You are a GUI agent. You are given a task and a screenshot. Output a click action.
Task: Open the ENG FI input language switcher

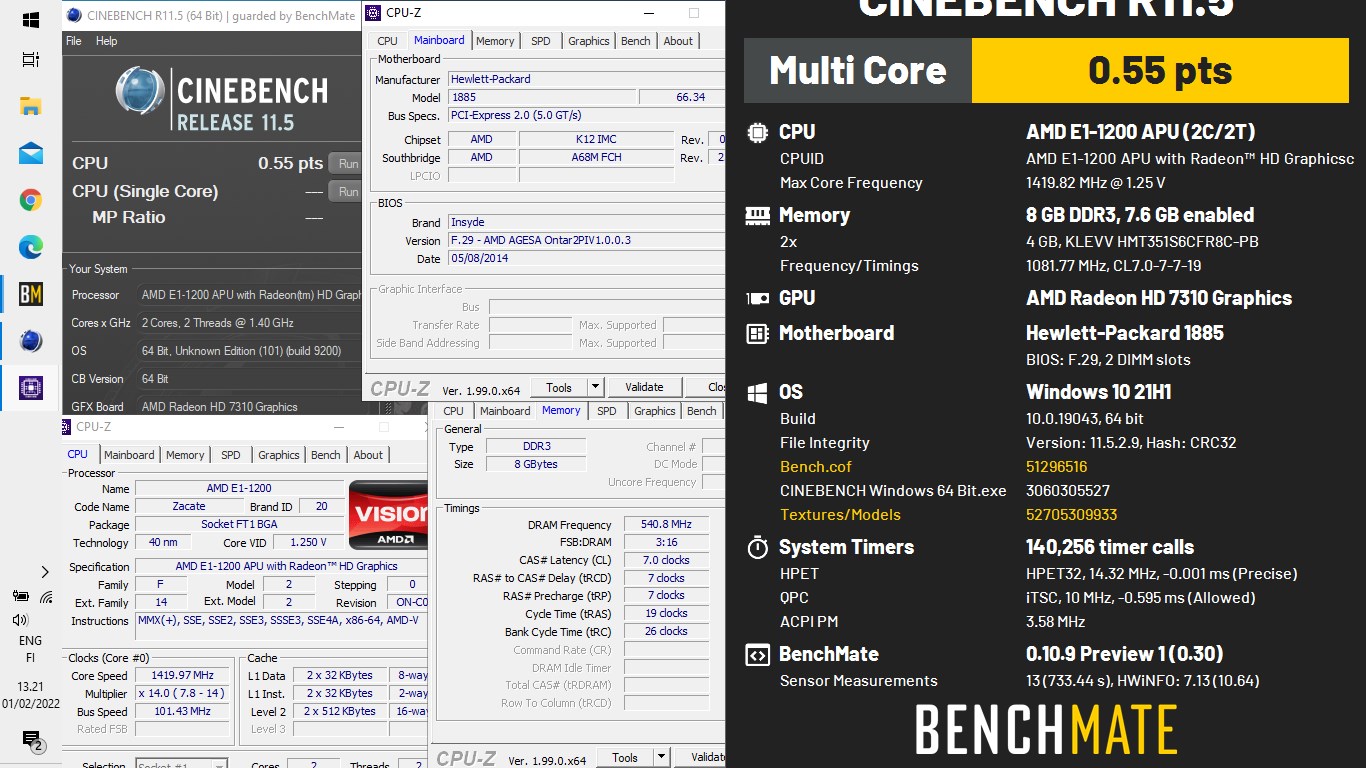[31, 650]
